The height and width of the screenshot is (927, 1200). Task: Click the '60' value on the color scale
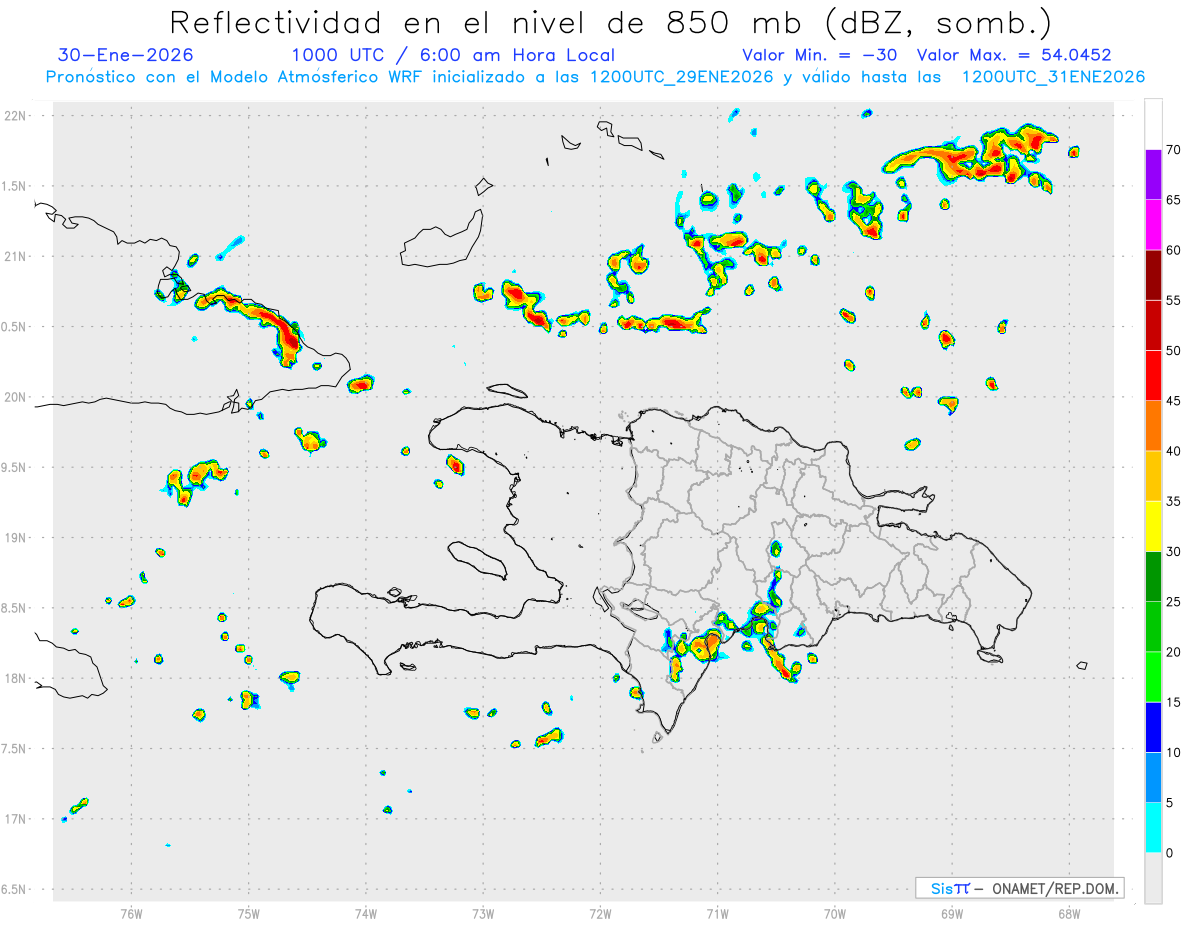coord(1174,250)
